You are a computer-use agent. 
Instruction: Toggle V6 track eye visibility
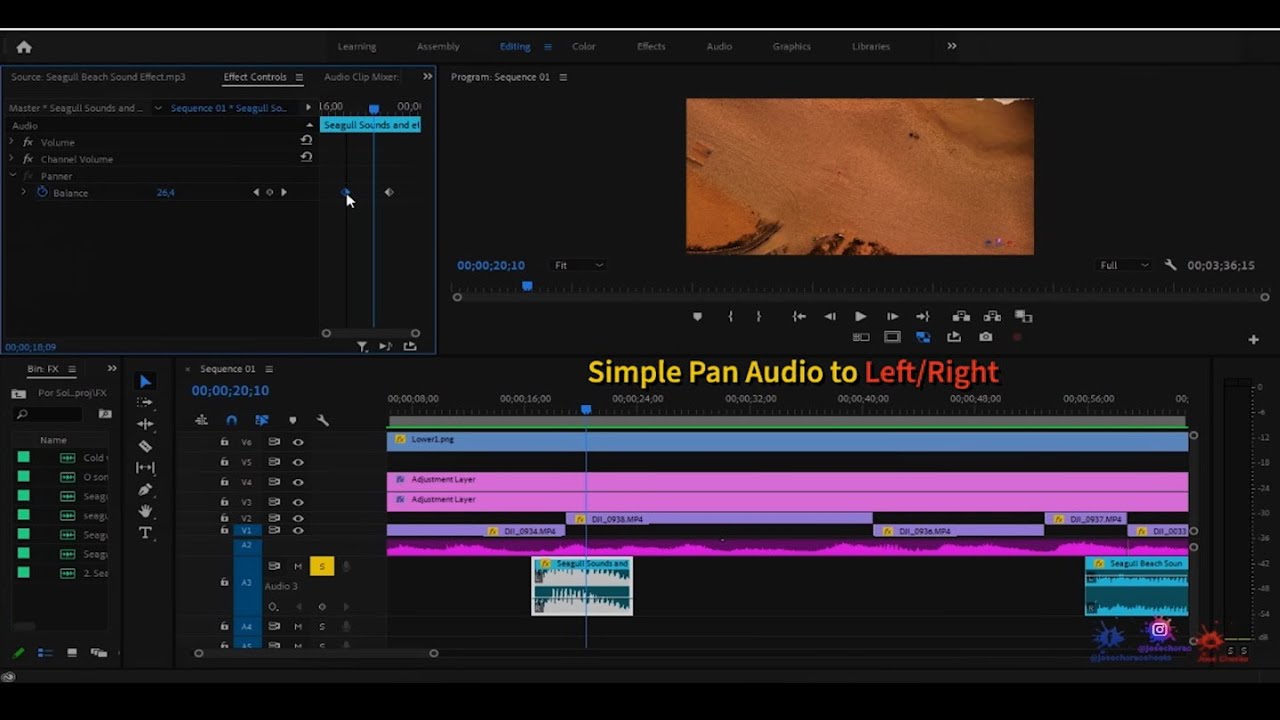(x=298, y=442)
